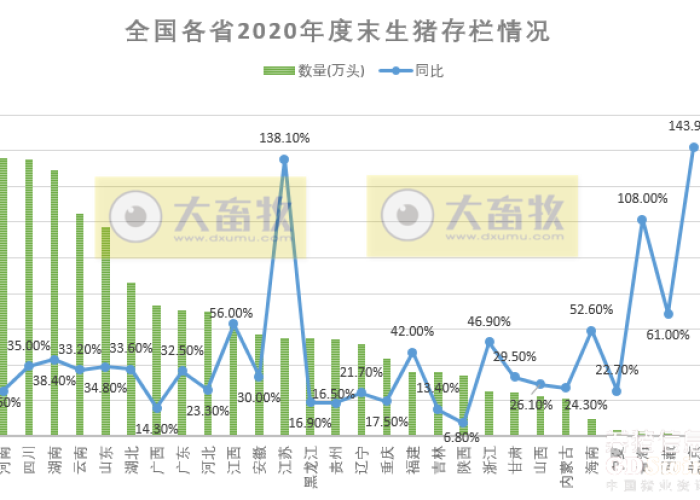The image size is (700, 500).
Task: Select the 16.50% data label
Action: (333, 394)
